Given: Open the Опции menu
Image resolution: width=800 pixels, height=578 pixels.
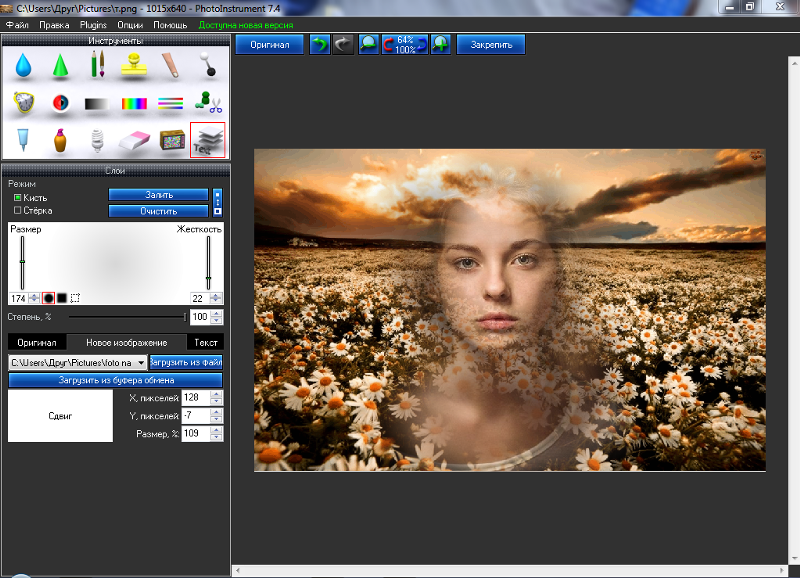Looking at the screenshot, I should pyautogui.click(x=130, y=25).
